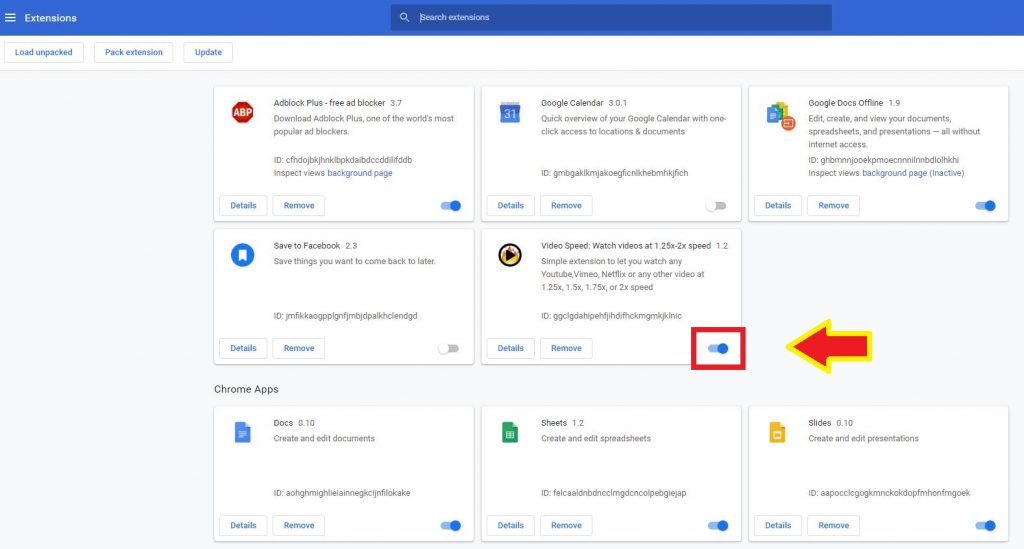Viewport: 1024px width, 549px height.
Task: Toggle off the Docs app
Action: tap(451, 525)
